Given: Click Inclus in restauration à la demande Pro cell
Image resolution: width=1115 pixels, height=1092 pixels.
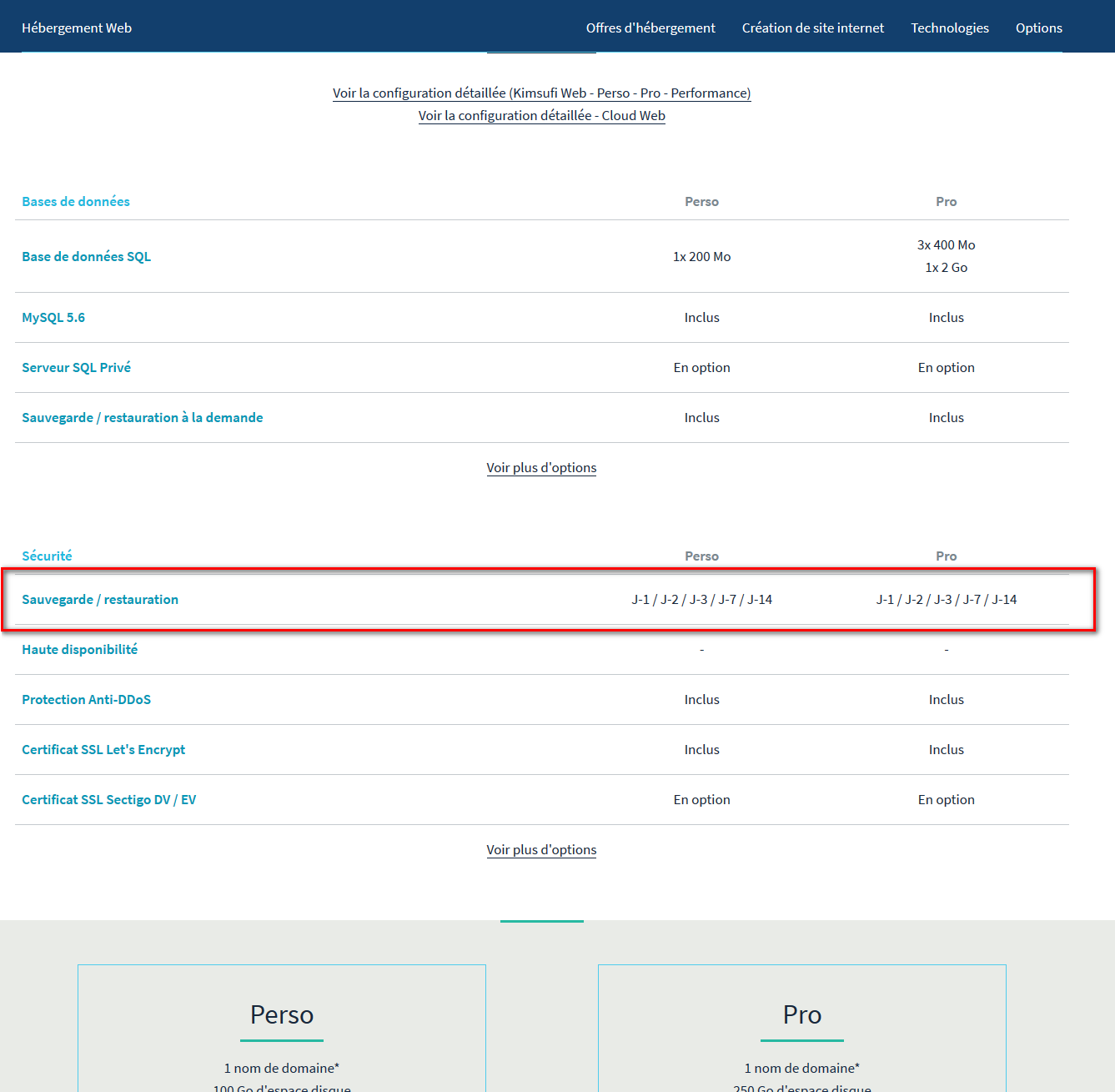Looking at the screenshot, I should tap(947, 417).
